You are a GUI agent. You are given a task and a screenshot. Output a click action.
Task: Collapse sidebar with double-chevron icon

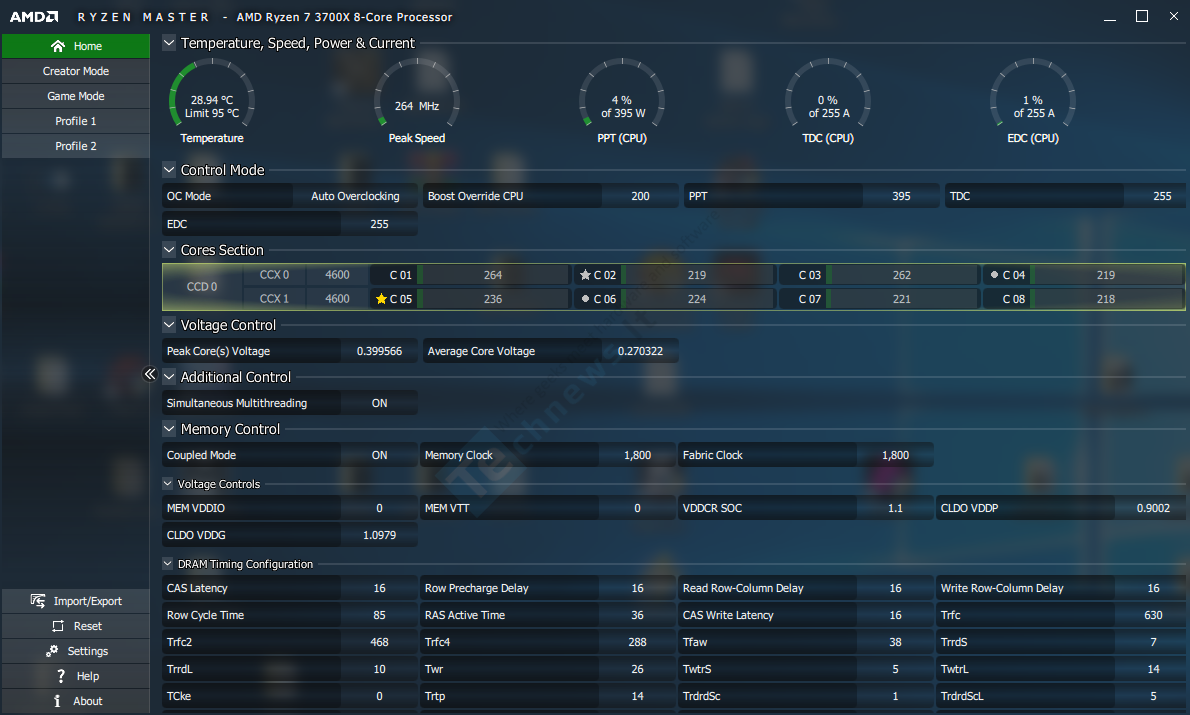[x=150, y=374]
